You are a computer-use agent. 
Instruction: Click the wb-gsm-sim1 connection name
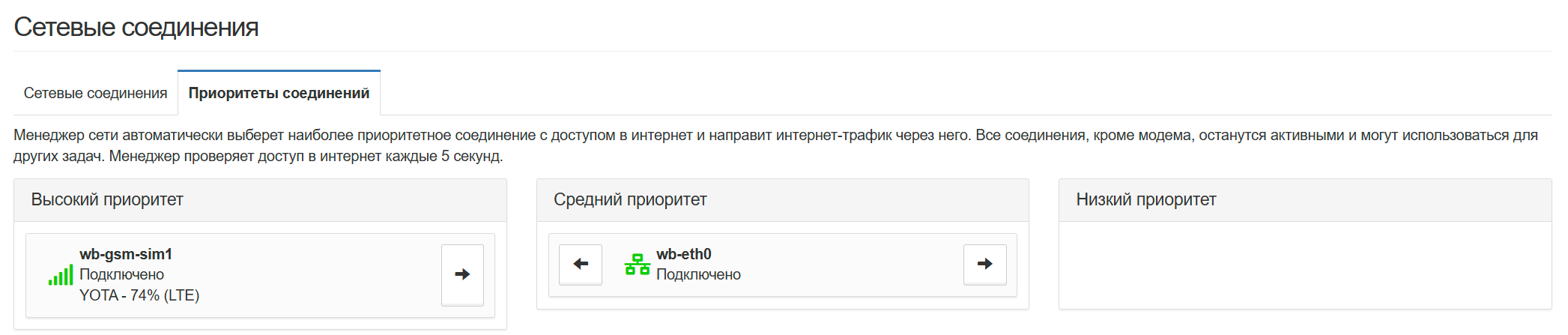[x=126, y=254]
